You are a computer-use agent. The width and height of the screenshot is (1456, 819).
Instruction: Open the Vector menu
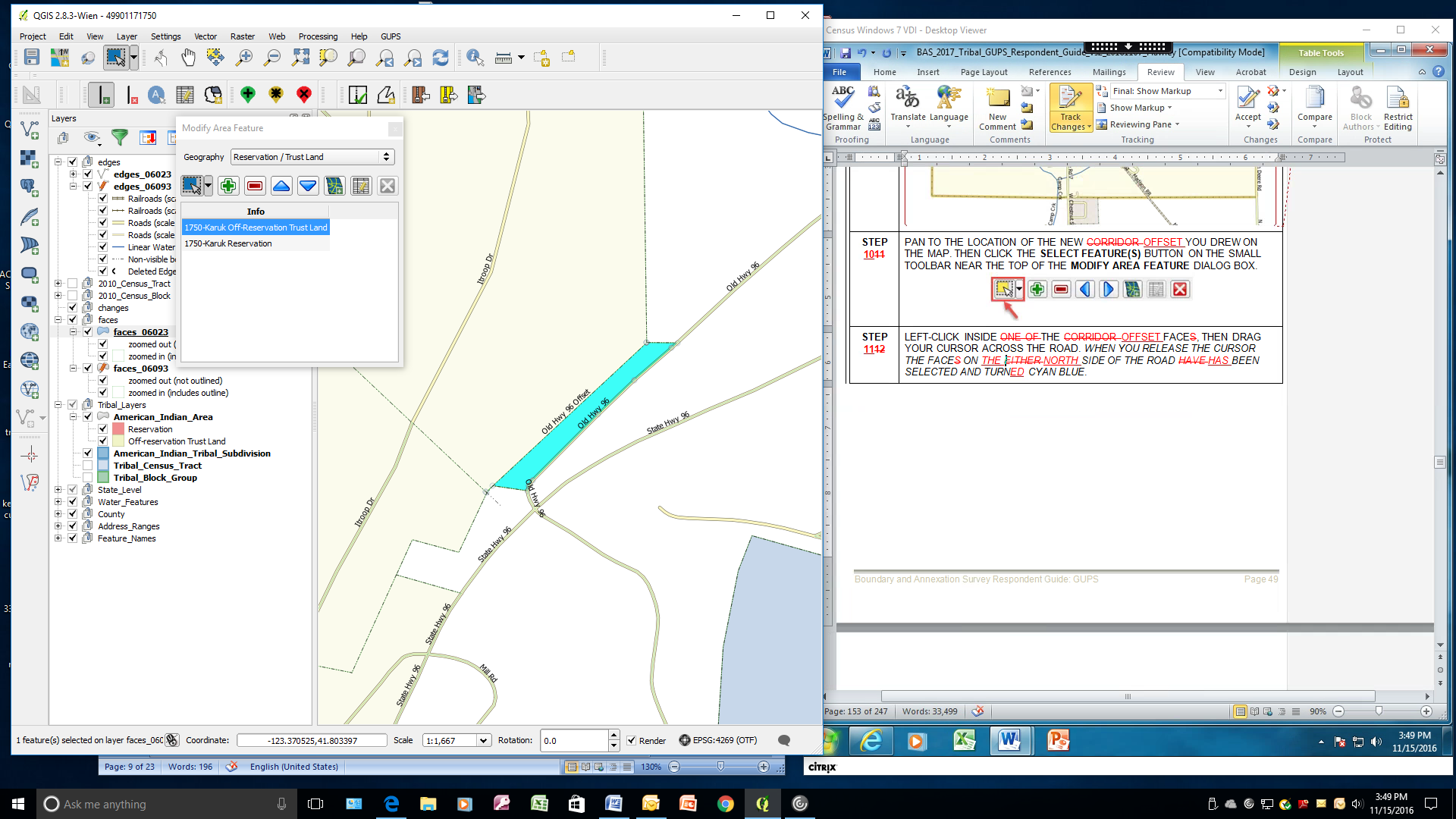(205, 36)
